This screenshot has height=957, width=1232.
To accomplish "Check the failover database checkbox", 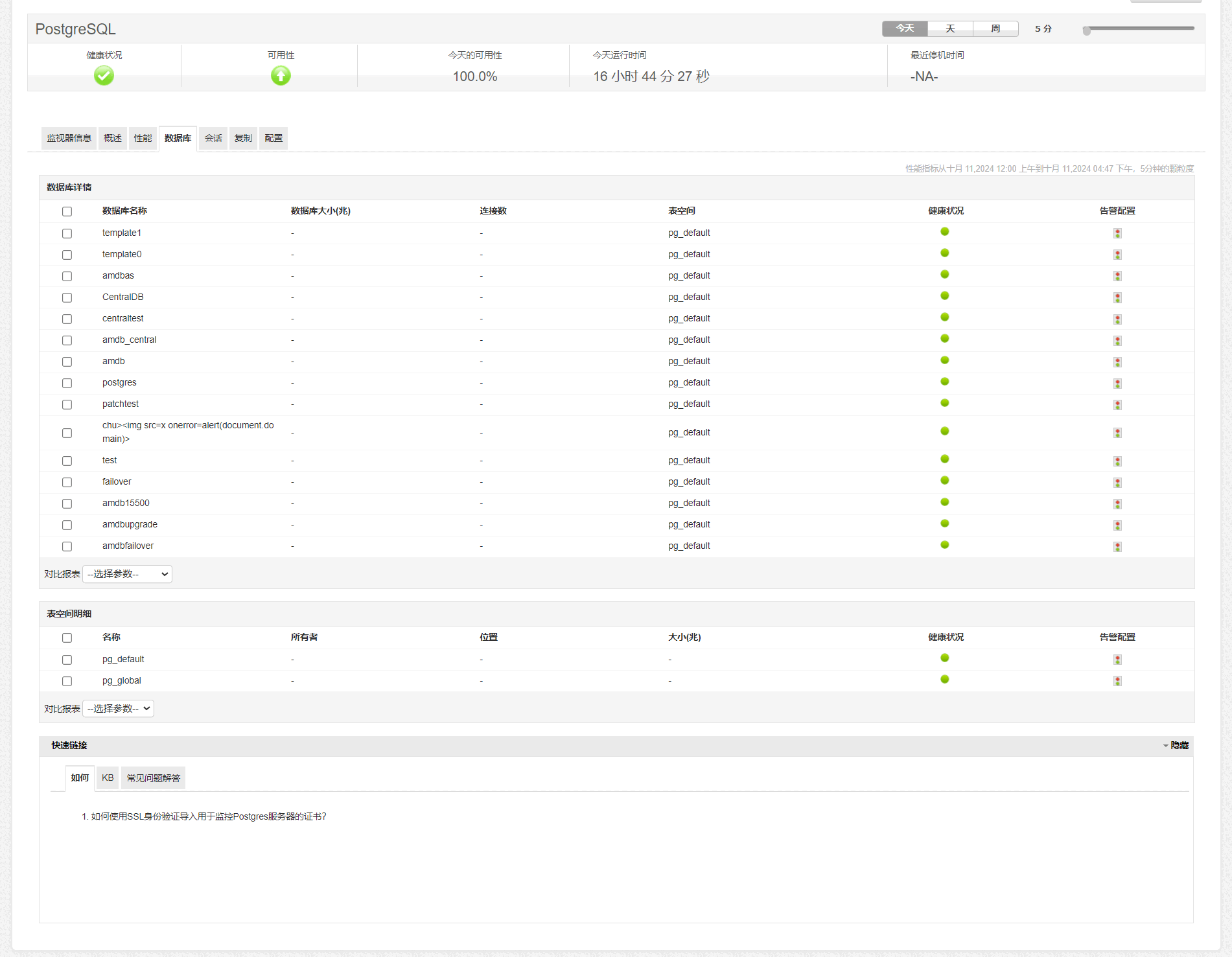I will [x=67, y=482].
